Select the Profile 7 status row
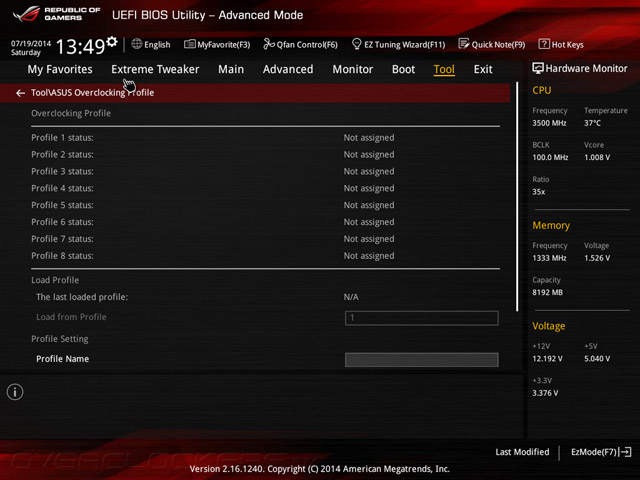640x480 pixels. tap(265, 239)
